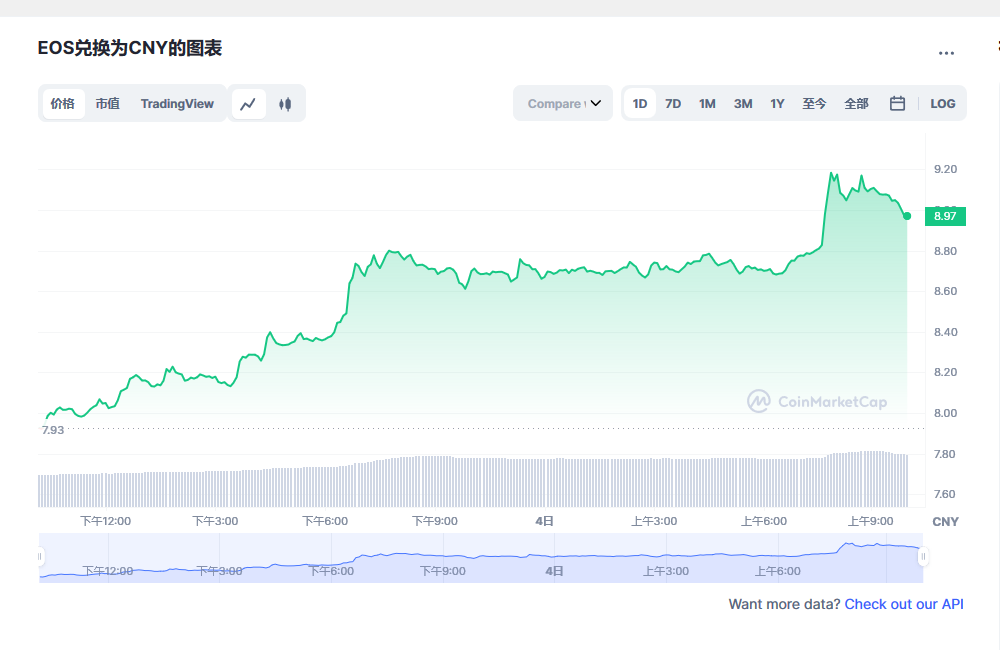Switch to candlestick chart icon
This screenshot has height=650, width=1000.
(285, 104)
